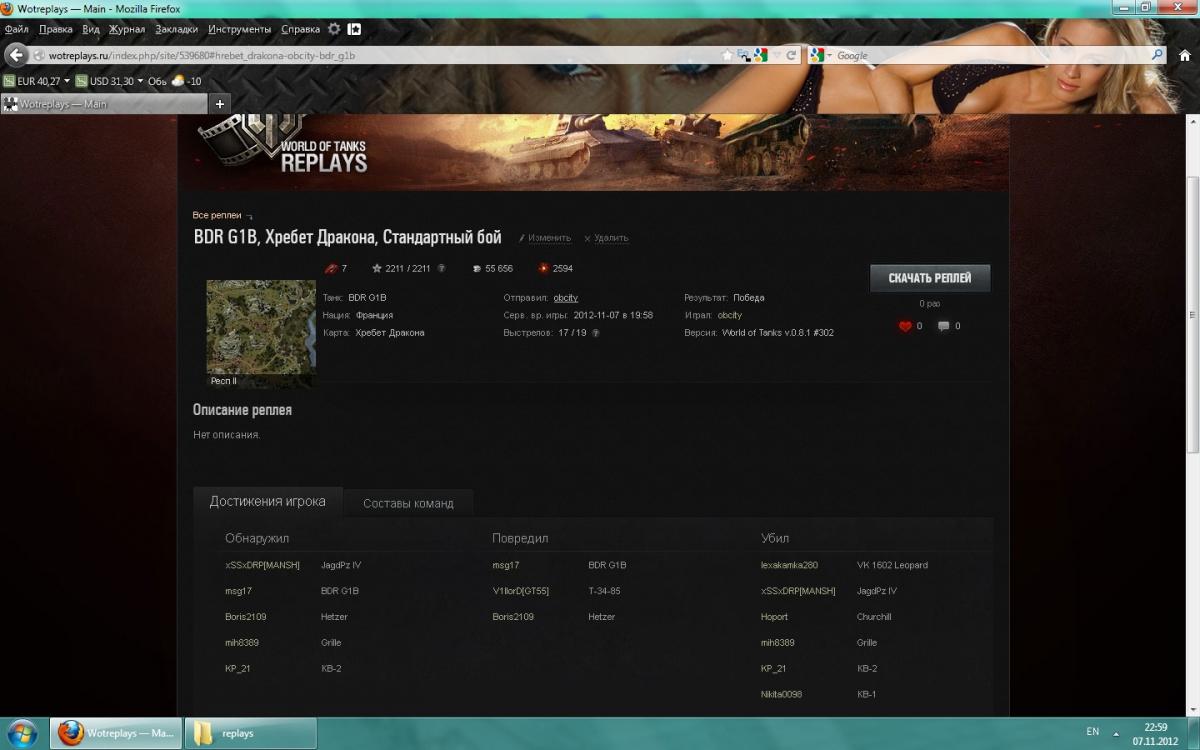This screenshot has width=1200, height=750.
Task: Switch to the Составы команд tab
Action: [408, 503]
